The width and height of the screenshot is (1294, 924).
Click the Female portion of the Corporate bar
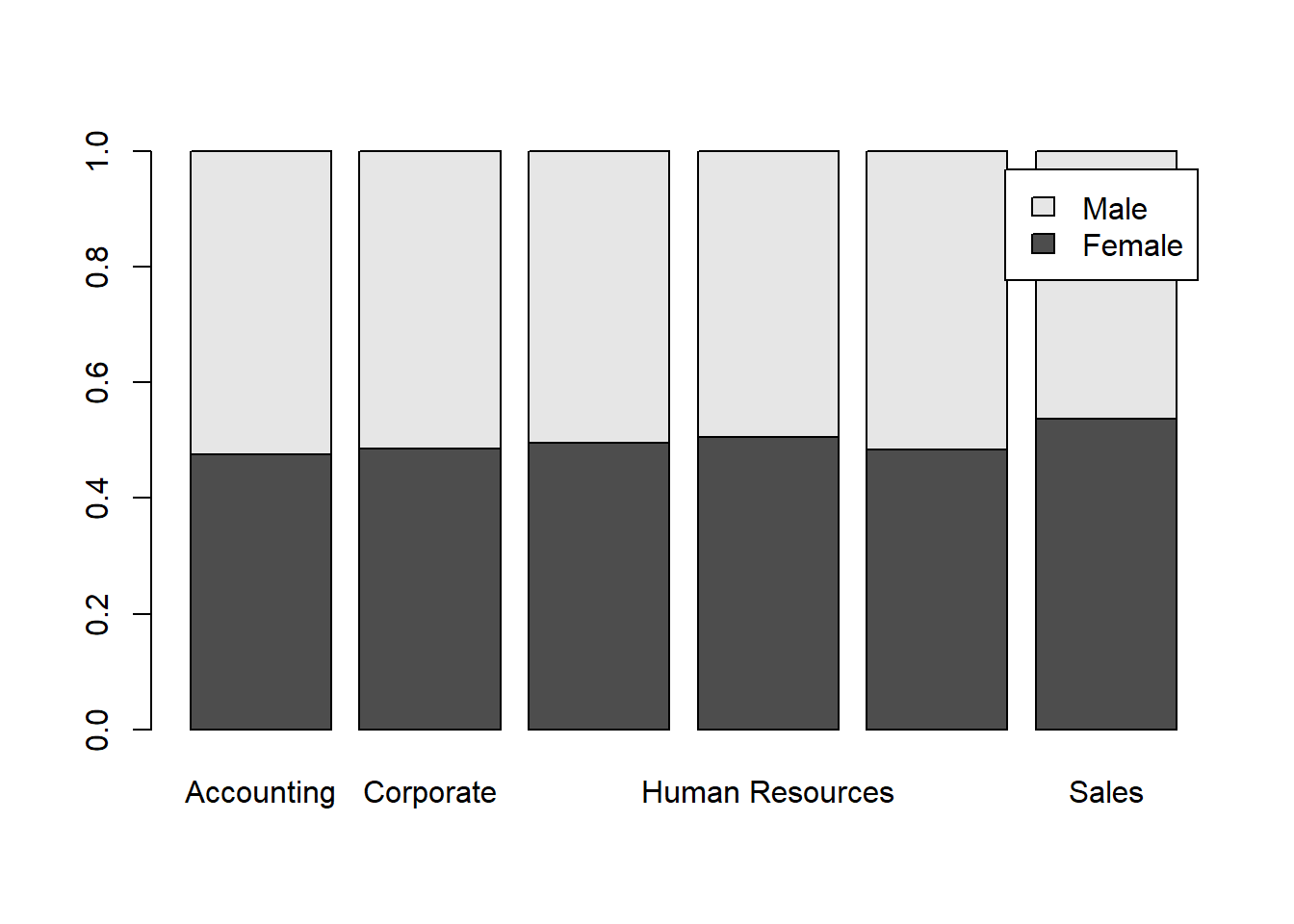[x=429, y=588]
